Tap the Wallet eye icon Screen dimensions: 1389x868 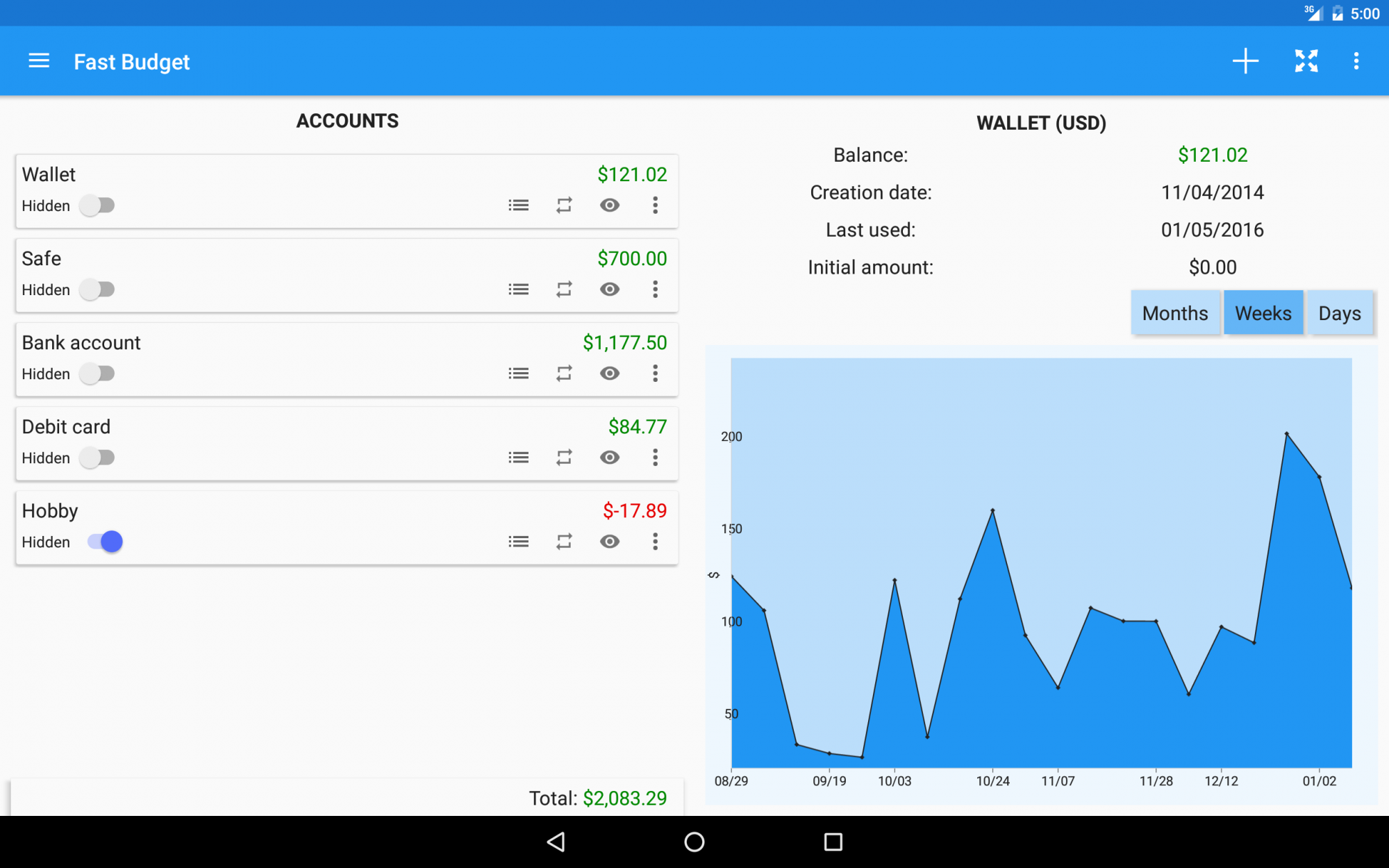click(x=610, y=206)
